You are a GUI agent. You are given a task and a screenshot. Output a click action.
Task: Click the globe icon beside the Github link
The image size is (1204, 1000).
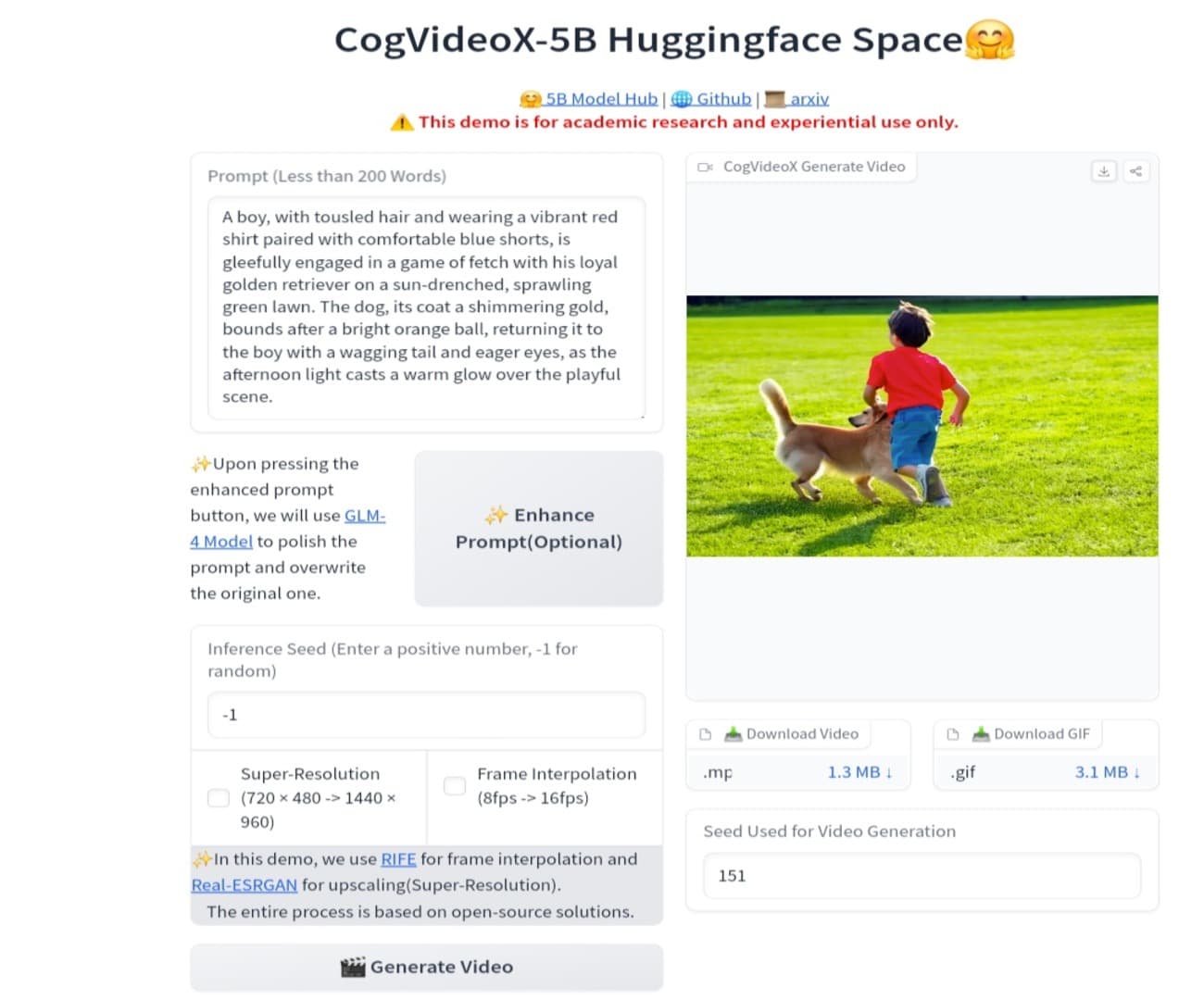click(x=682, y=98)
